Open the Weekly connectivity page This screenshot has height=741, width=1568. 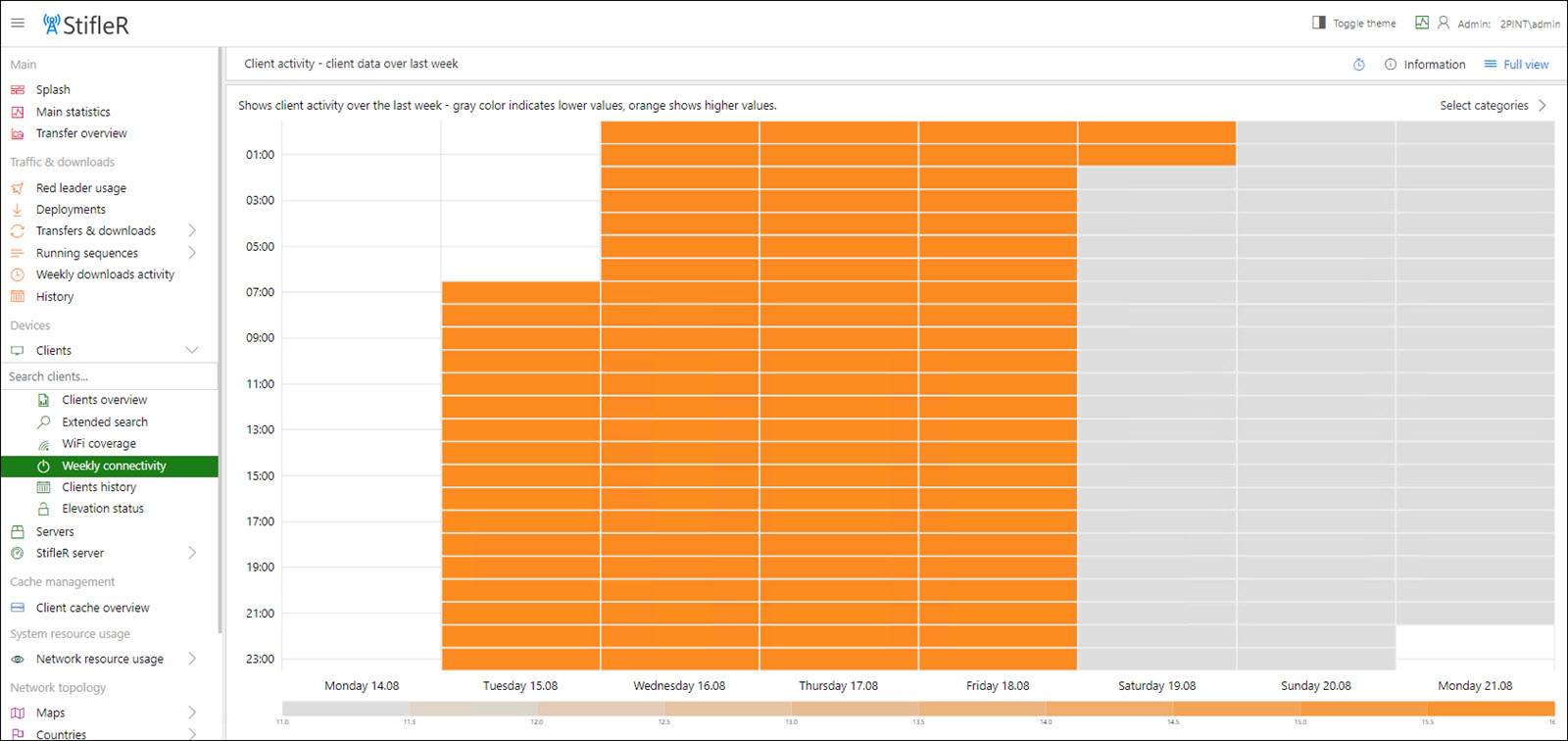[114, 466]
